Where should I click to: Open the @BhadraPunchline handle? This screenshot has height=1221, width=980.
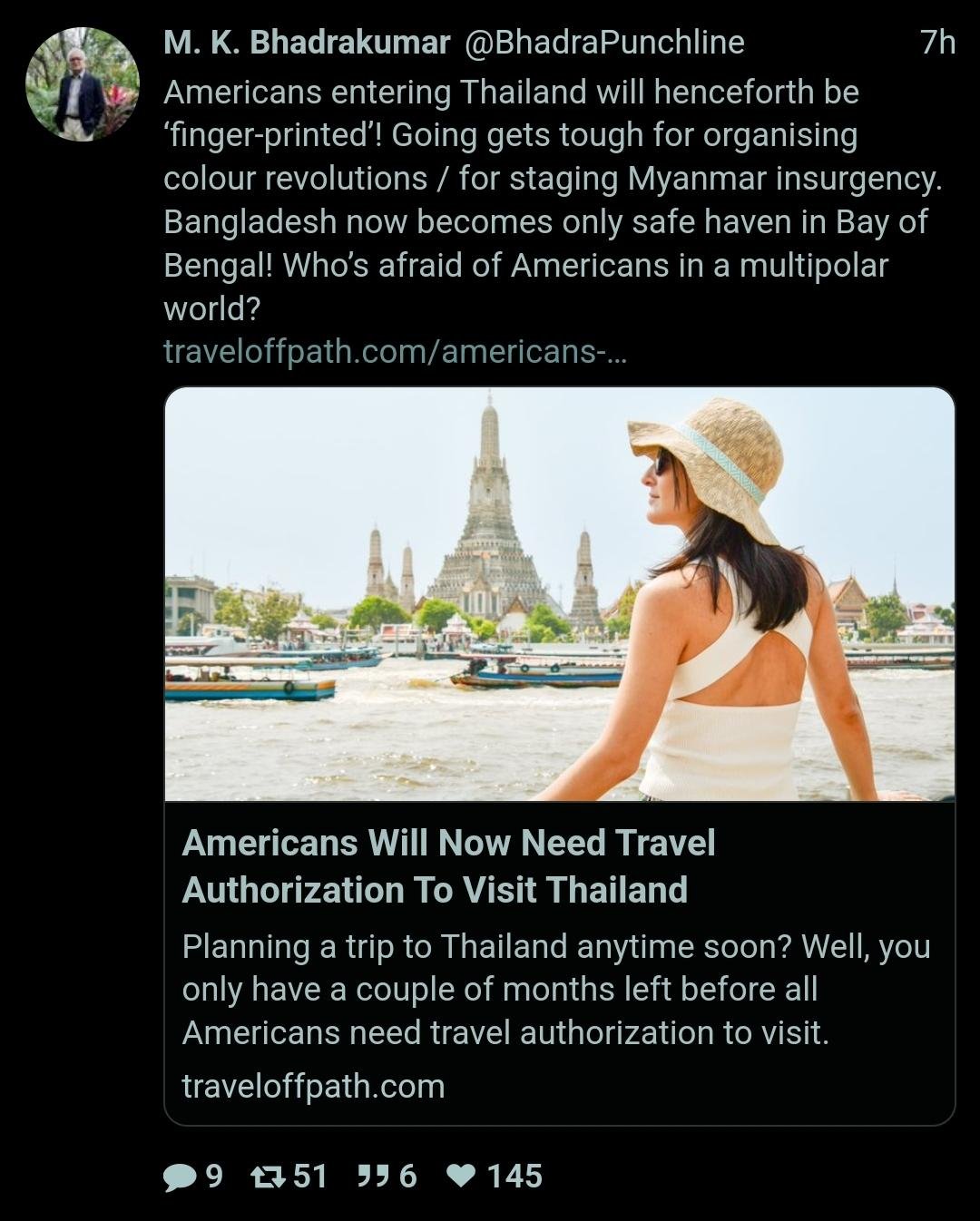(604, 43)
